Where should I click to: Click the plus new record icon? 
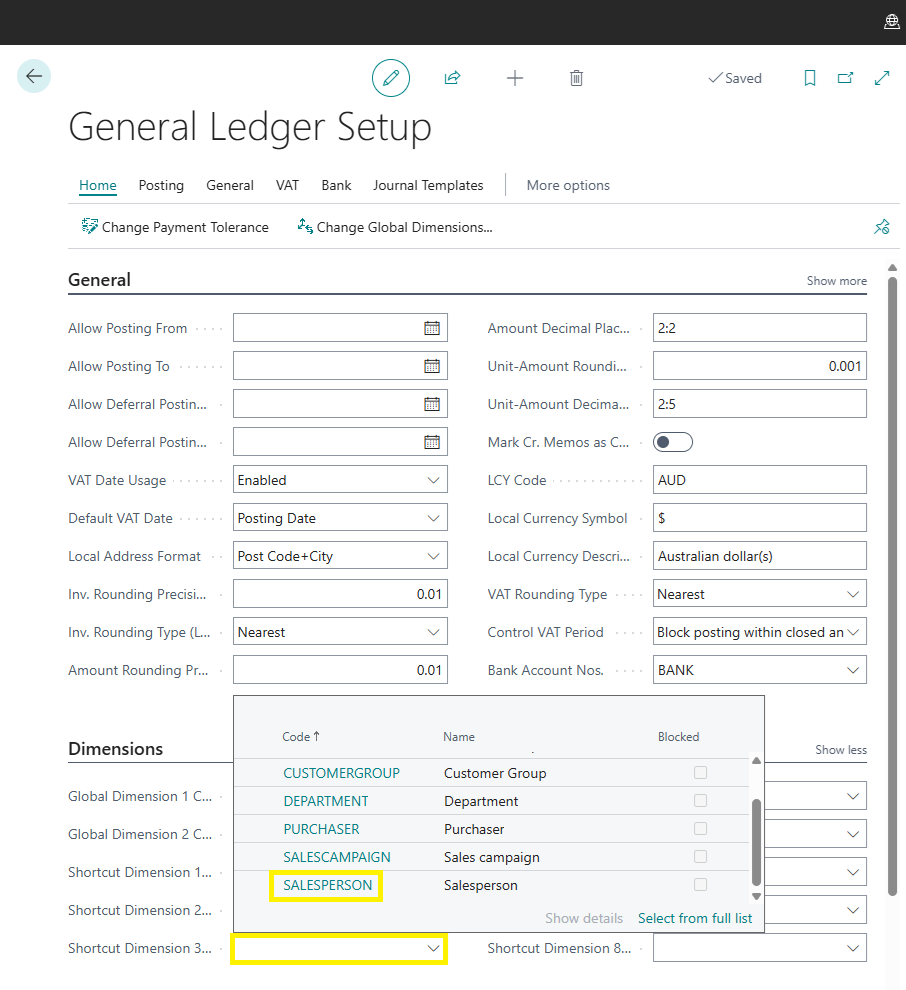(x=515, y=78)
